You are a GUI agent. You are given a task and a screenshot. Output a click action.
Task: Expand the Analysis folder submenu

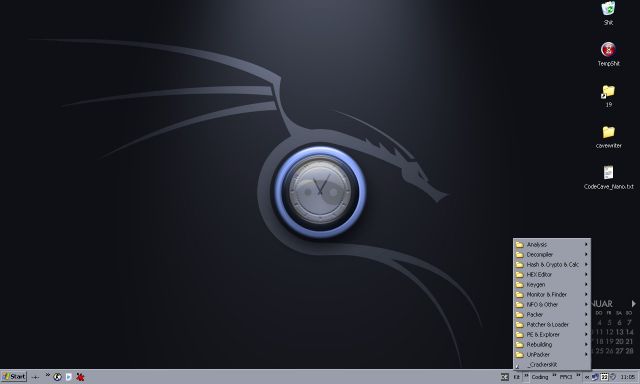[552, 244]
